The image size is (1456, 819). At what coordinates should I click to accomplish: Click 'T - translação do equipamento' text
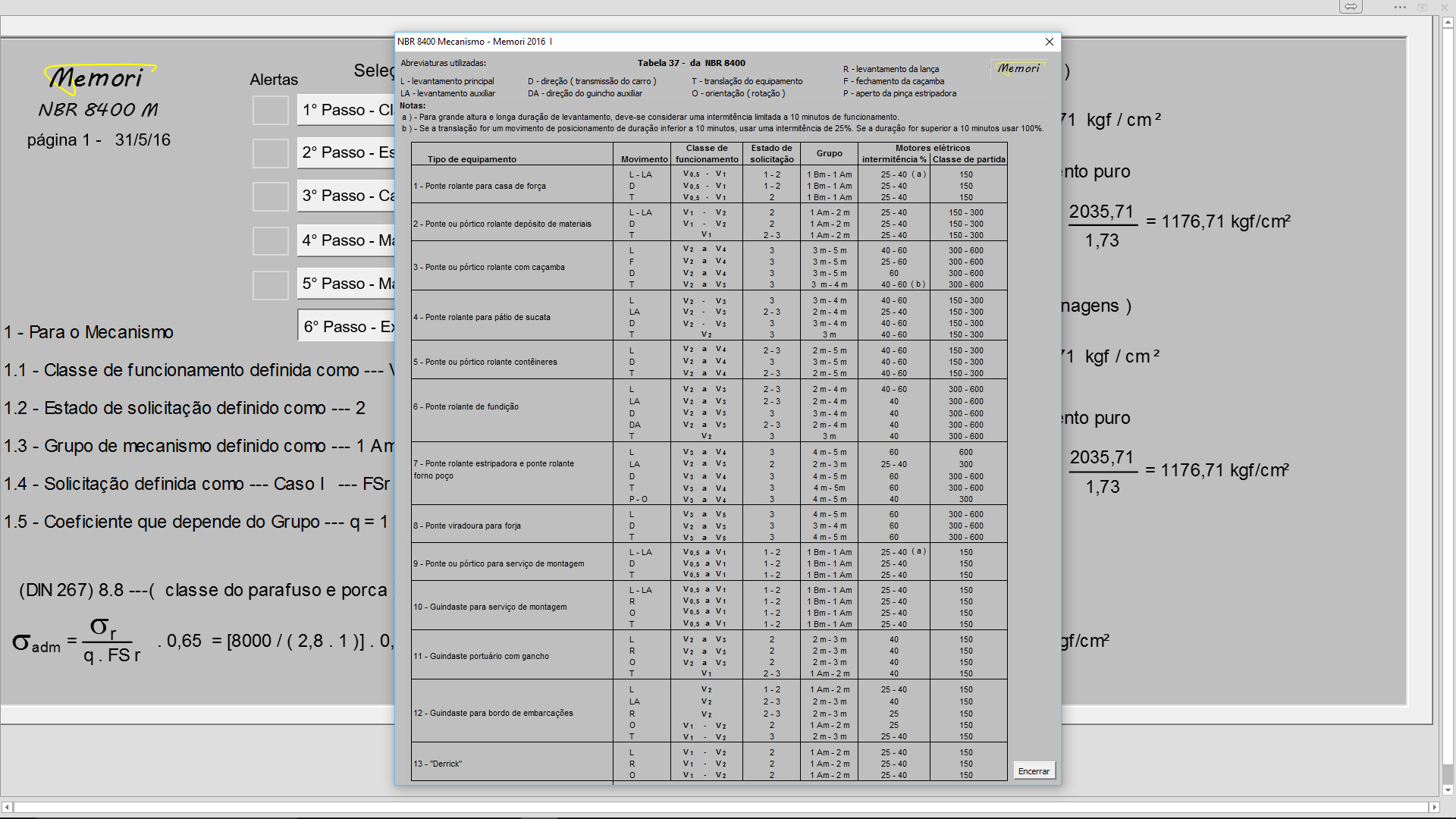(x=747, y=81)
